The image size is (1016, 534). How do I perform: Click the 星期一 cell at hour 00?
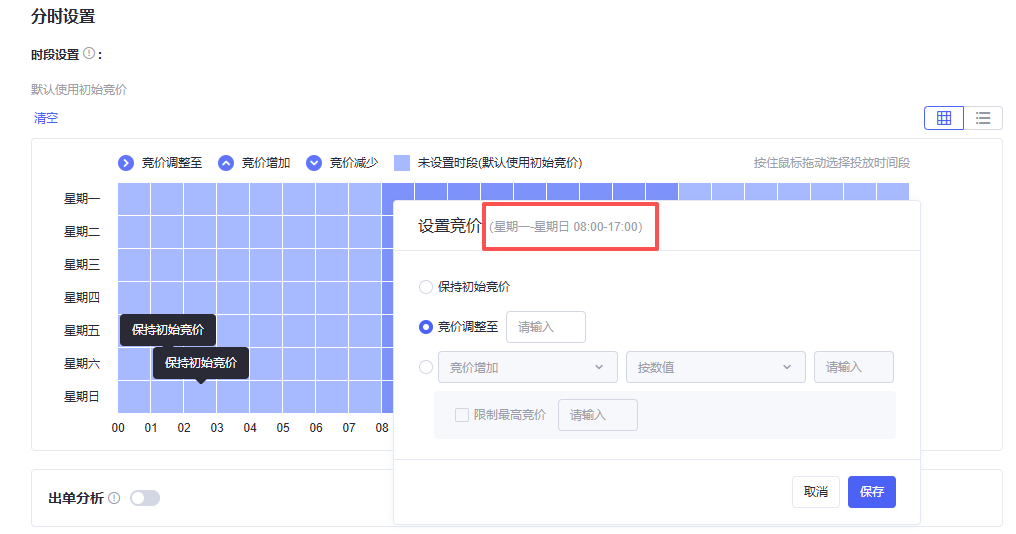click(x=134, y=199)
